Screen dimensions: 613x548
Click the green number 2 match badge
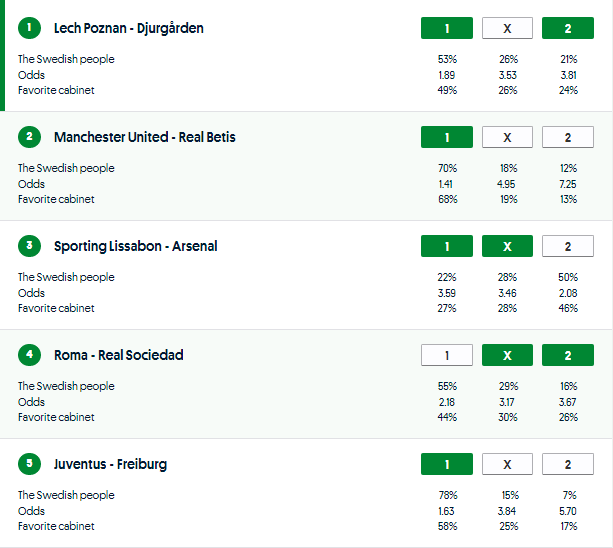pos(29,137)
